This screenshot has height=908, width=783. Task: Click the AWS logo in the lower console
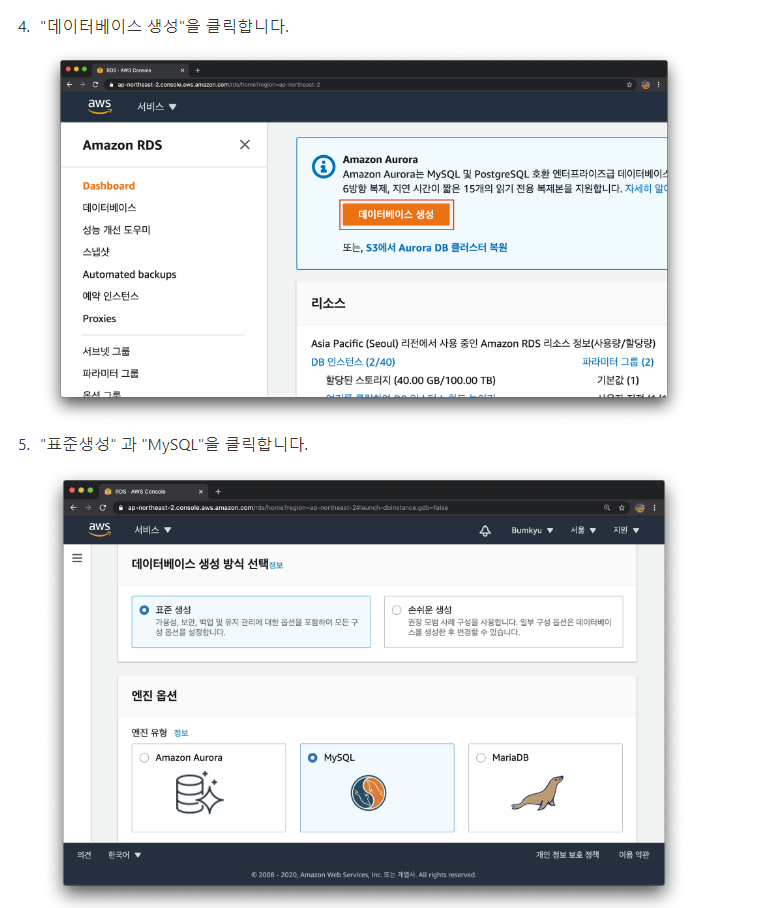100,529
